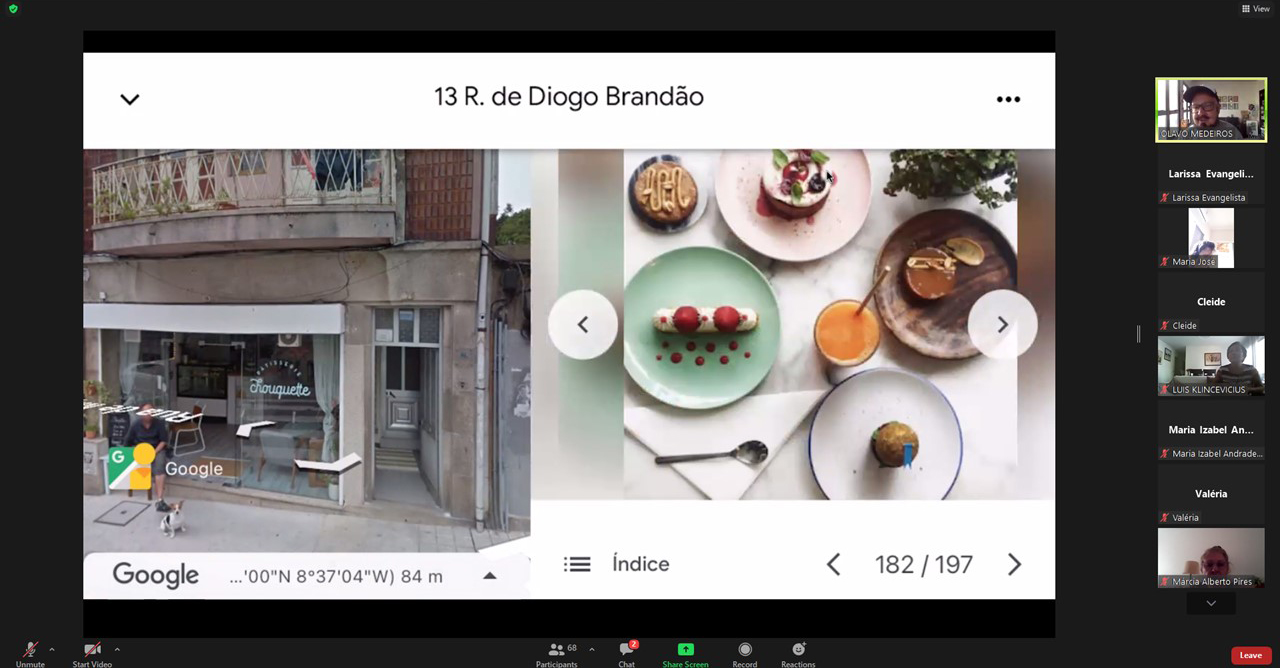Click the green encryption shield icon

[x=13, y=9]
